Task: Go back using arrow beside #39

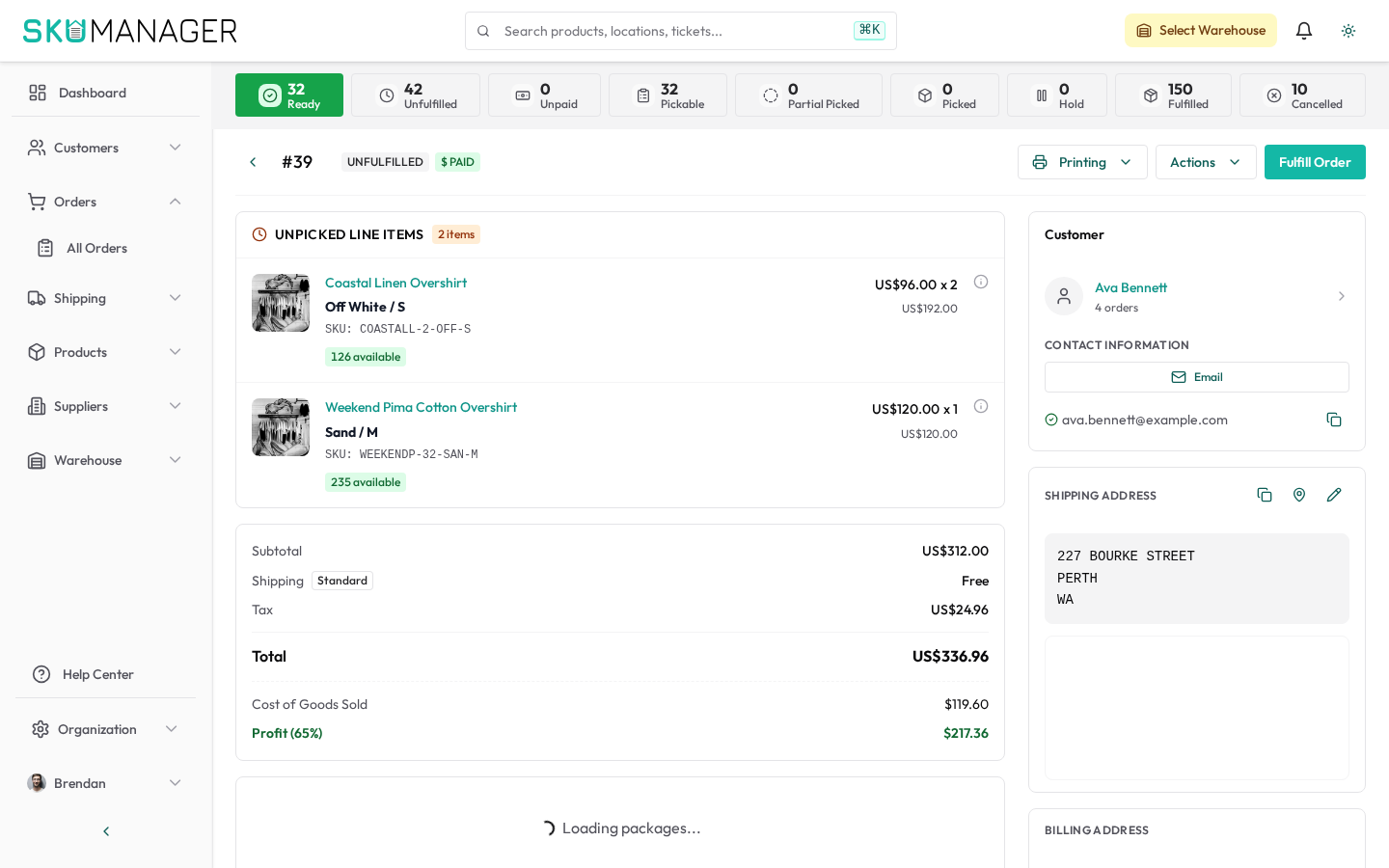Action: (x=253, y=162)
